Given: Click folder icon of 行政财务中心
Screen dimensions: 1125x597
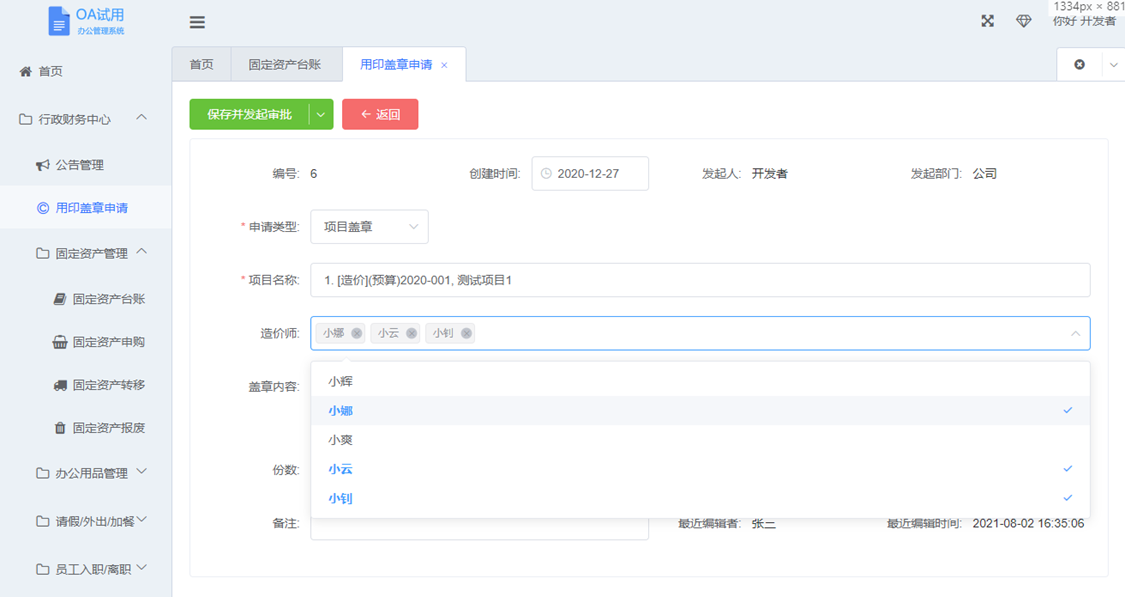Looking at the screenshot, I should coord(25,119).
